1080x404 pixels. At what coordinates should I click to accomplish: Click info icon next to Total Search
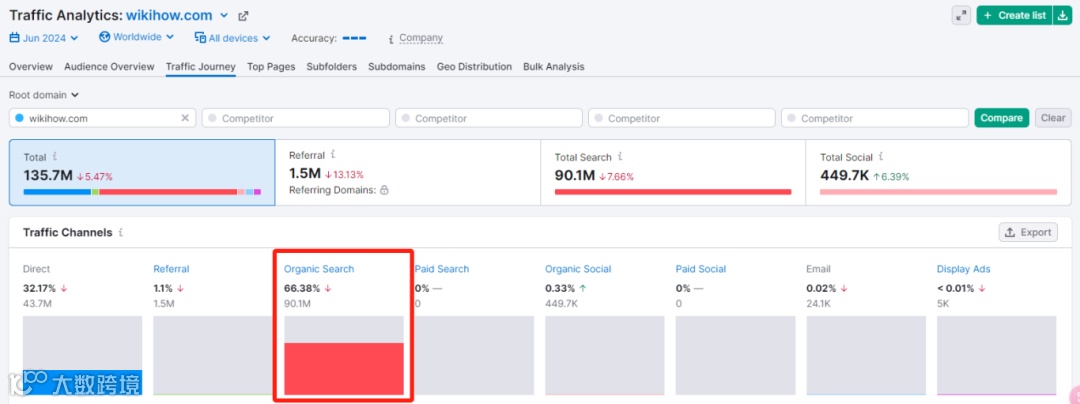[x=620, y=157]
